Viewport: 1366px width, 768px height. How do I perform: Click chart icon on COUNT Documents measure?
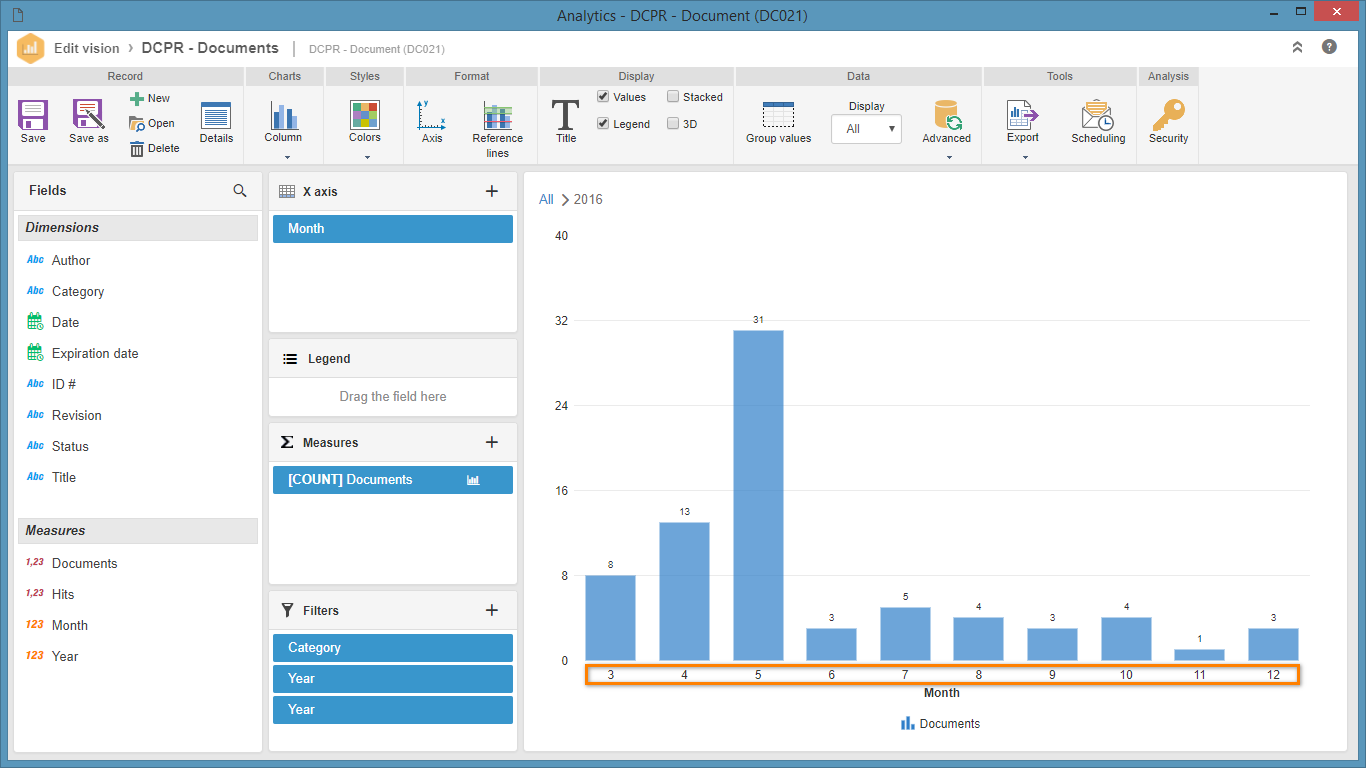pos(473,480)
